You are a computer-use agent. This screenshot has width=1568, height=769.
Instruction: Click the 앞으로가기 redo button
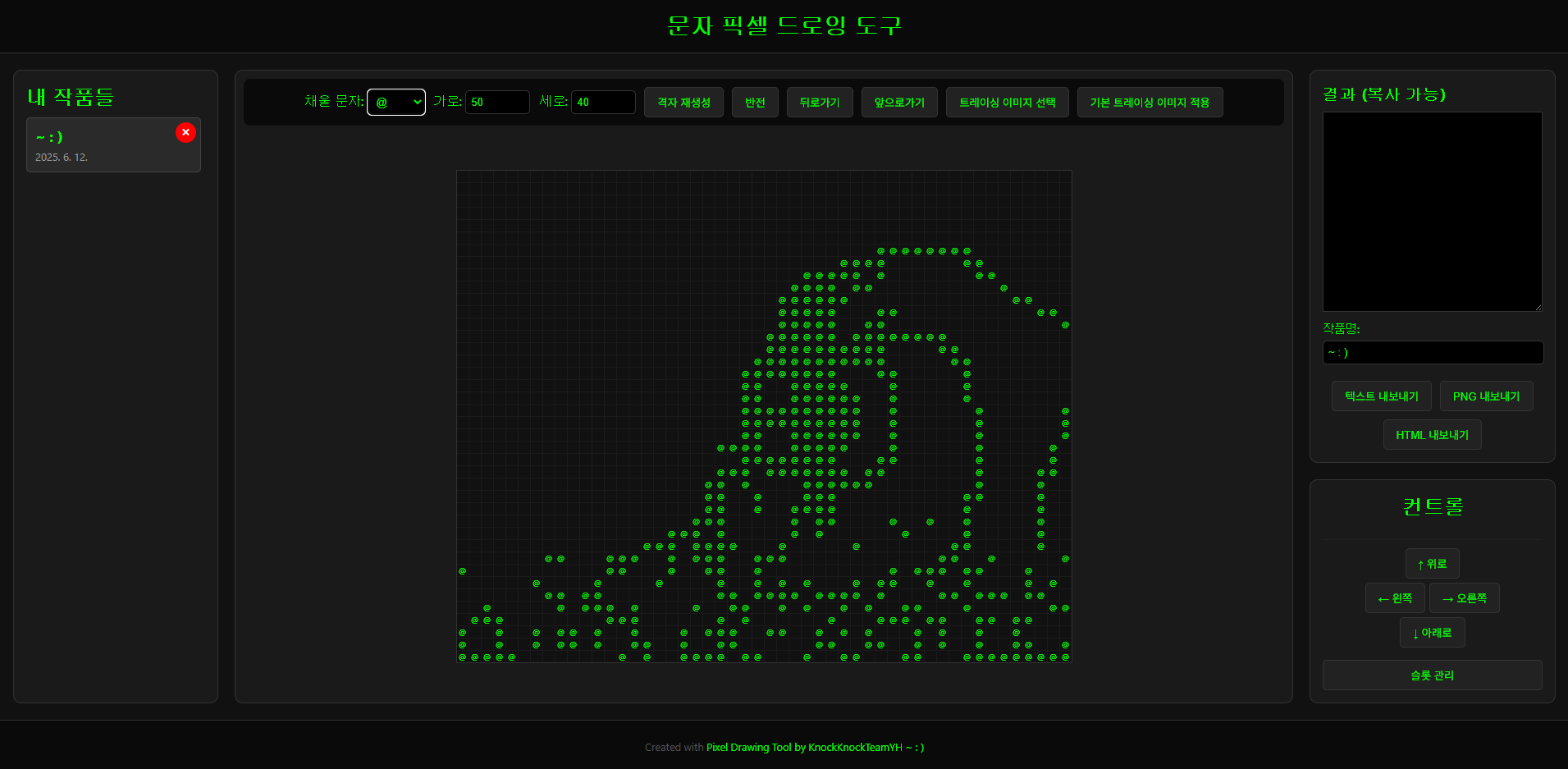[899, 103]
